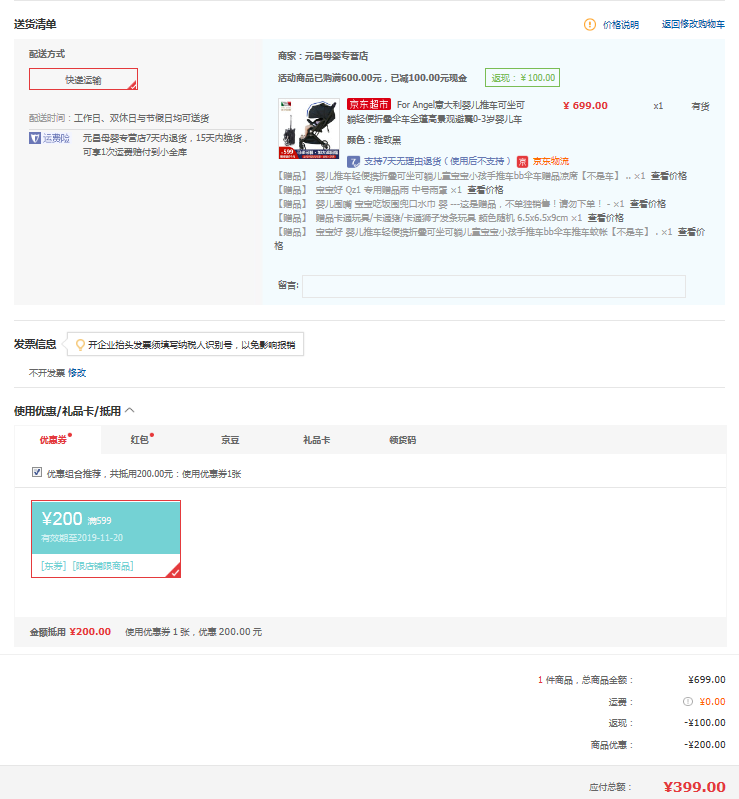Viewport: 739px width, 799px height.
Task: Click the ¥699.00 product price
Action: point(585,106)
